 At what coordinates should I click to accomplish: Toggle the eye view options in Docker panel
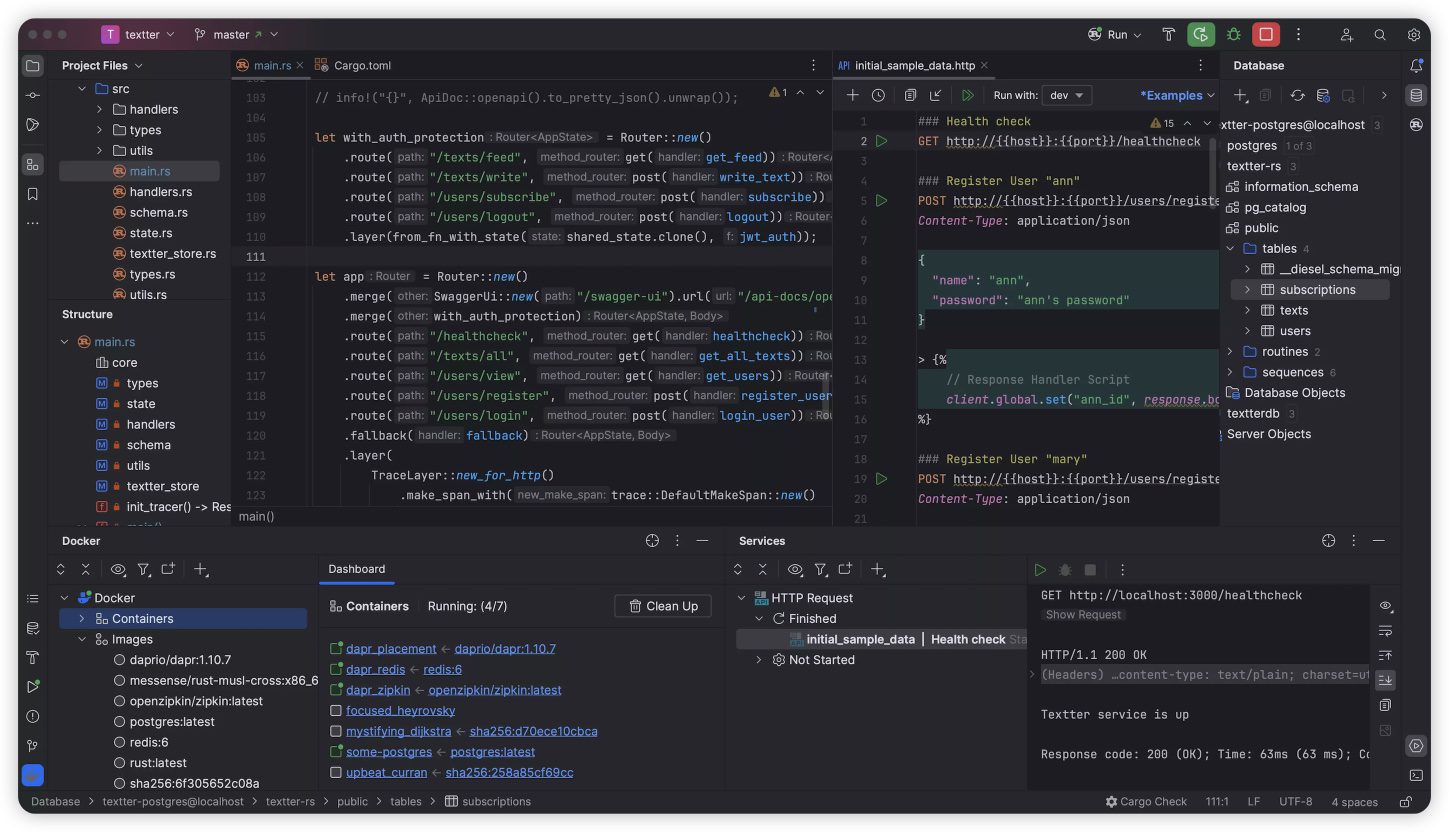coord(118,569)
